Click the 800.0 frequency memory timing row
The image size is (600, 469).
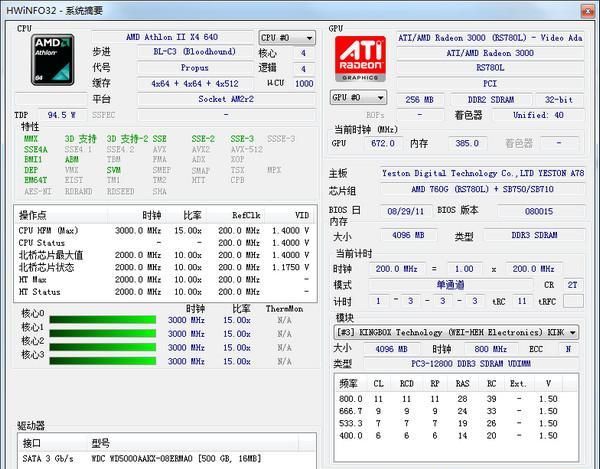pyautogui.click(x=460, y=398)
